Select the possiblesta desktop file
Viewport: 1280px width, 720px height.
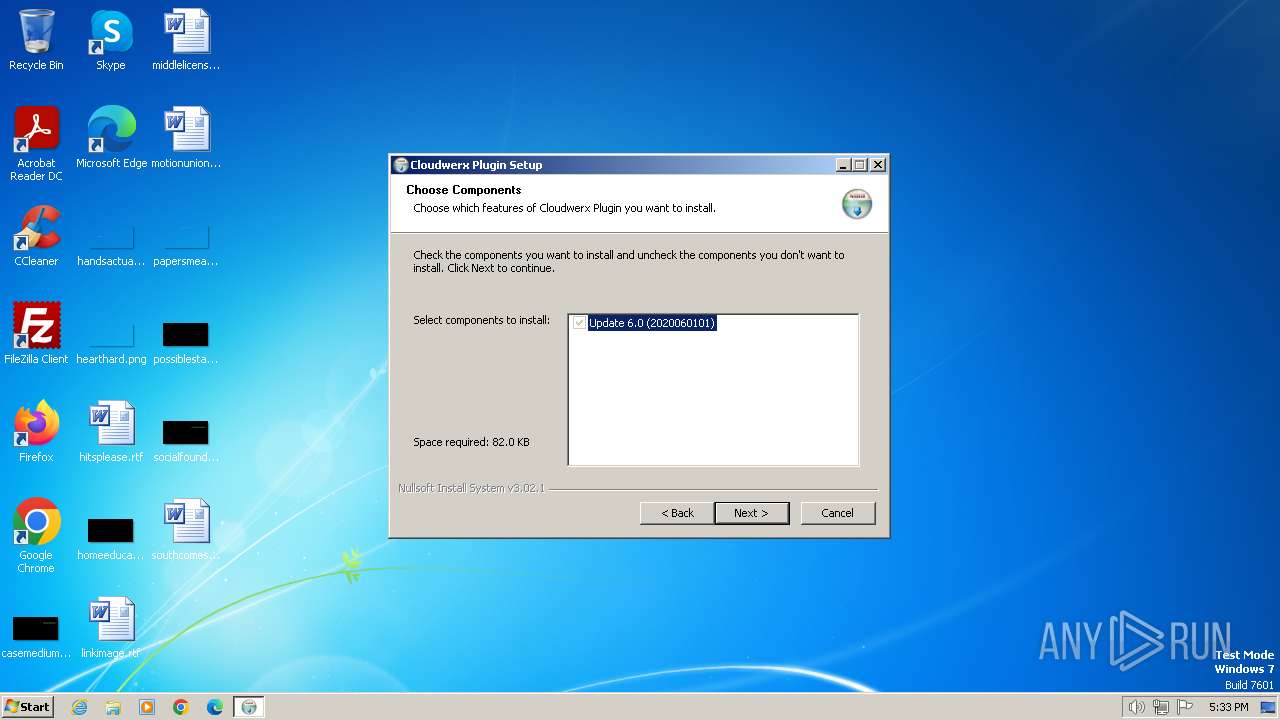click(x=186, y=341)
